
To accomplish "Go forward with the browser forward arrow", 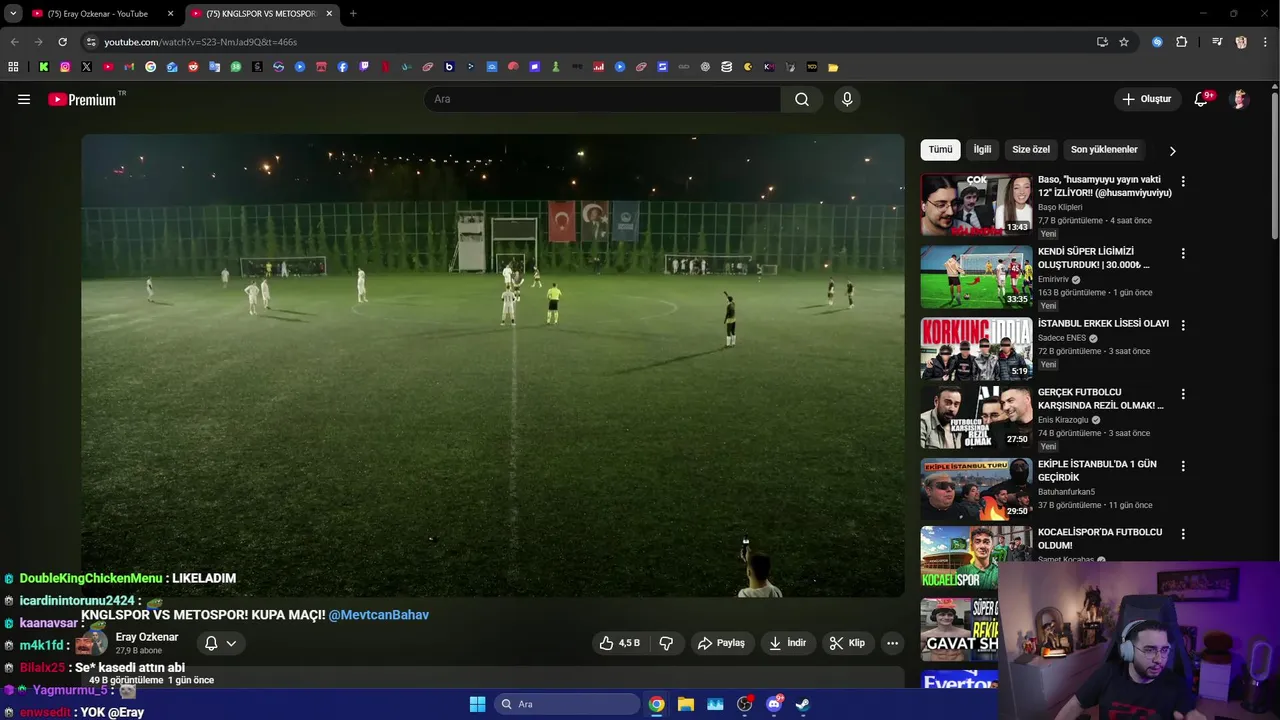I will [38, 42].
